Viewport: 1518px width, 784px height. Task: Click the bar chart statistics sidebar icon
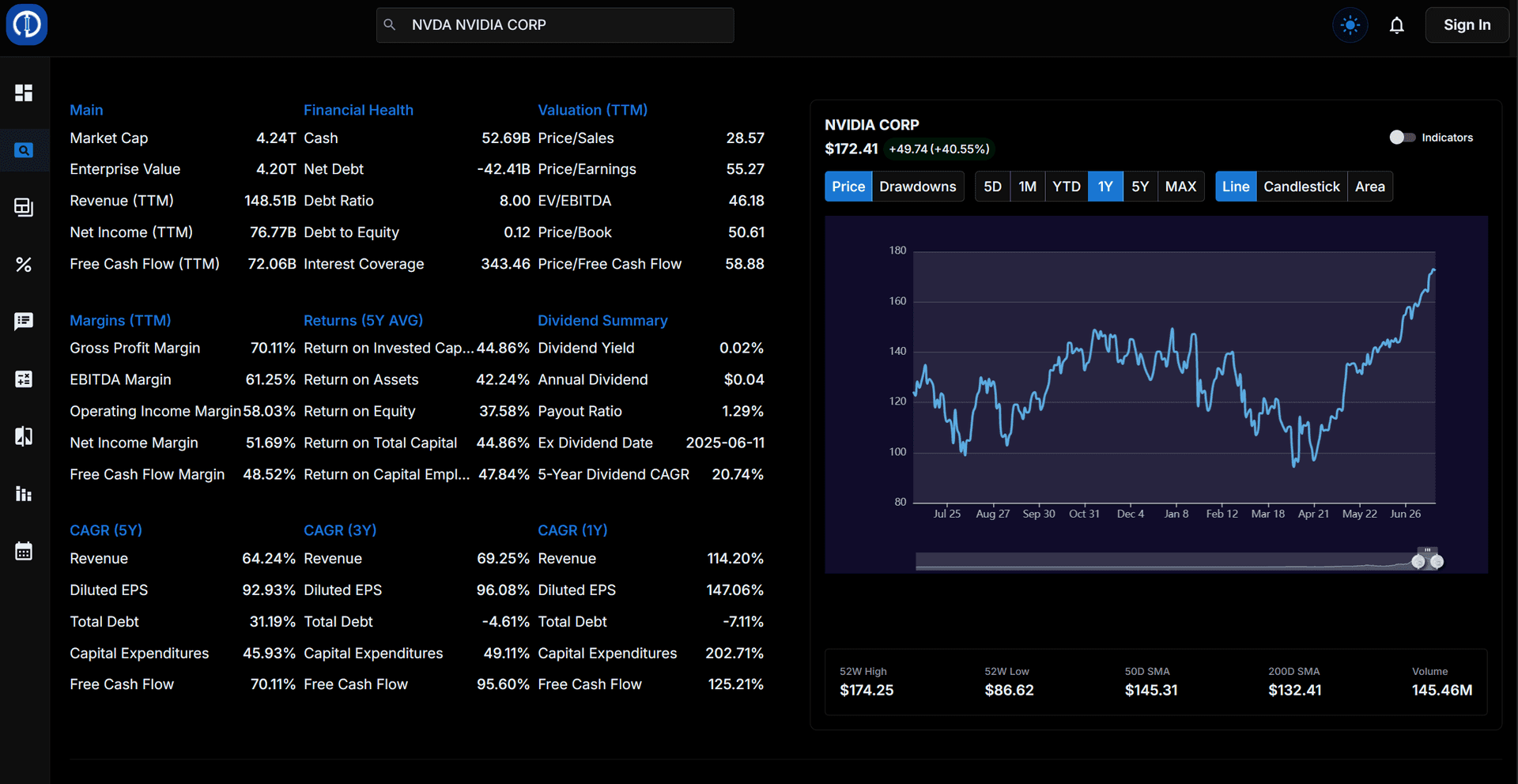[24, 494]
